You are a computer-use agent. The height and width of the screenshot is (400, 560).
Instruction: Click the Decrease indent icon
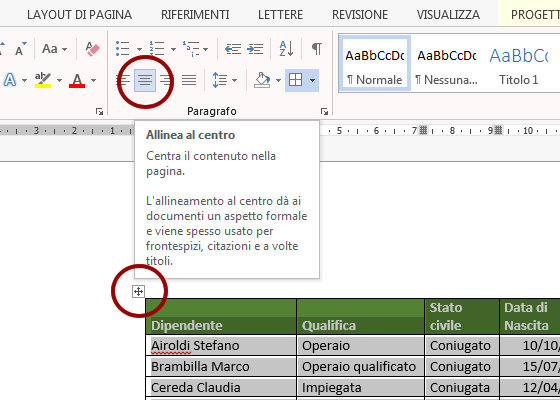pyautogui.click(x=233, y=49)
